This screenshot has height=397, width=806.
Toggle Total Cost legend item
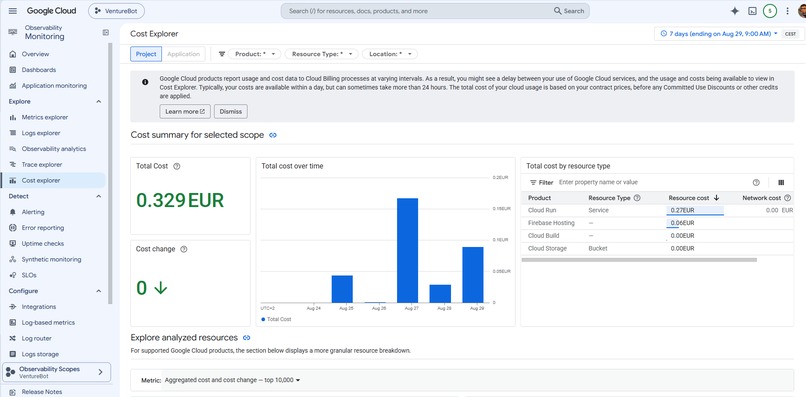tap(276, 319)
